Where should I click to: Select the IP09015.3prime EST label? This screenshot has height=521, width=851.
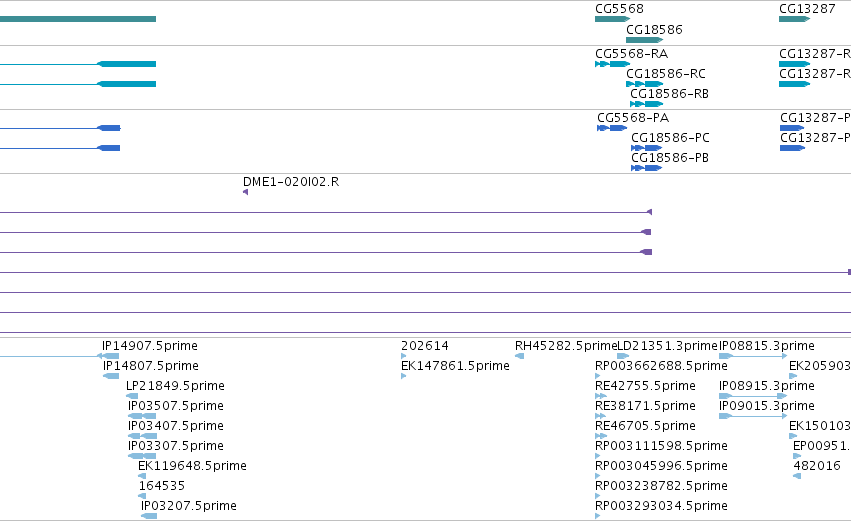[x=767, y=406]
